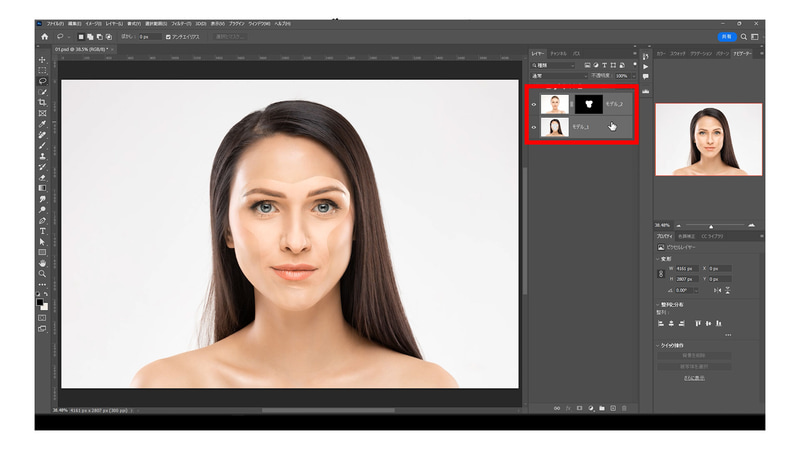Click the add layer mask icon
Screen dimensions: 800x450
(x=580, y=408)
